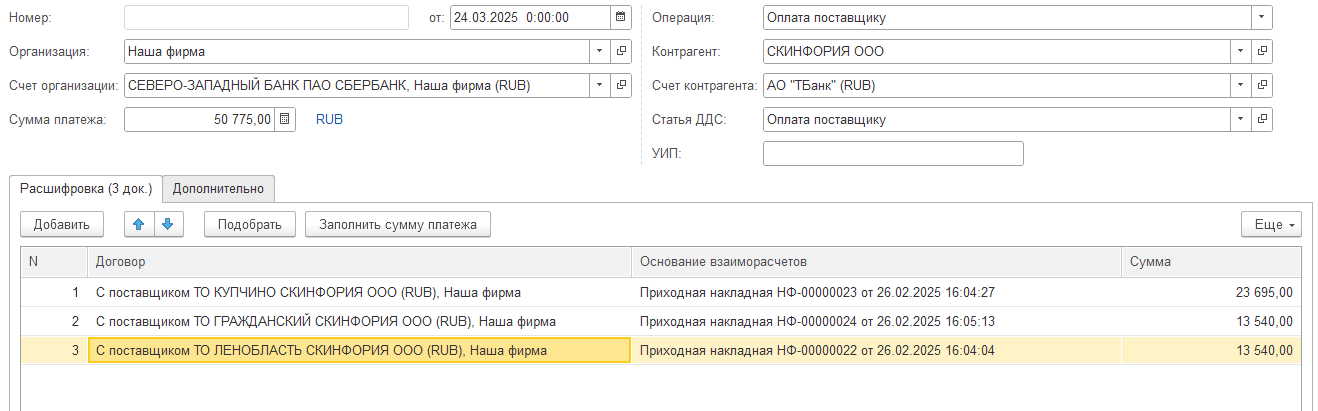Click into the УИП input field
1318x411 pixels.
coord(893,154)
